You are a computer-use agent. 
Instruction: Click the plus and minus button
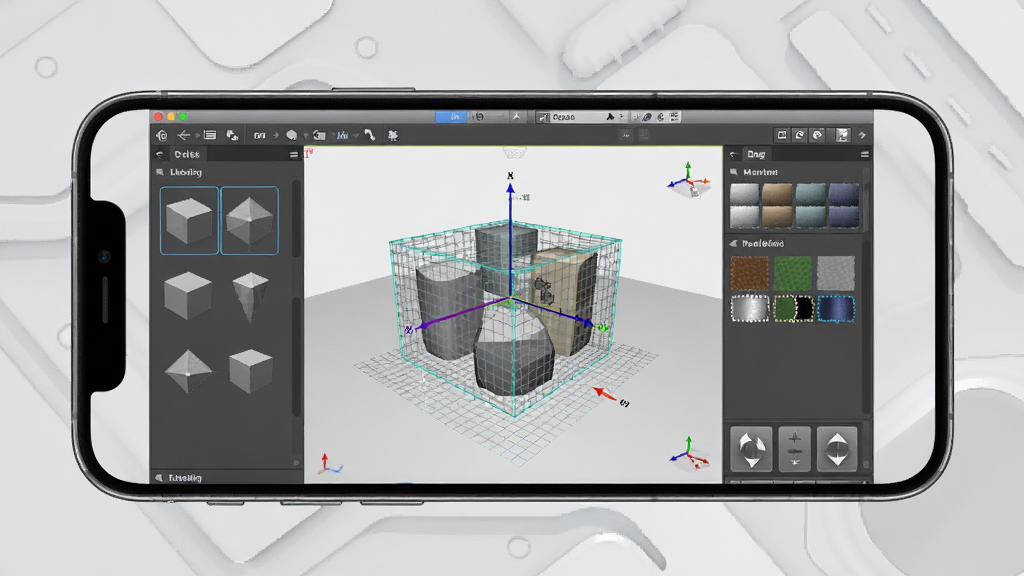795,449
